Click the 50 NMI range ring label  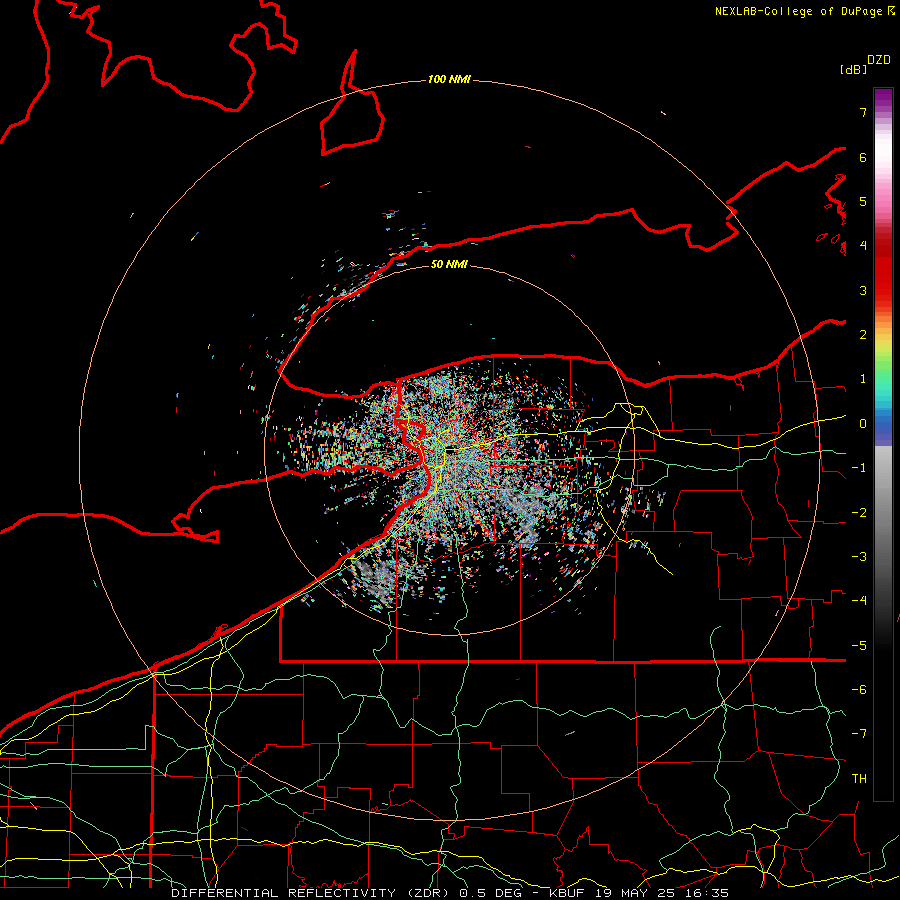(449, 264)
